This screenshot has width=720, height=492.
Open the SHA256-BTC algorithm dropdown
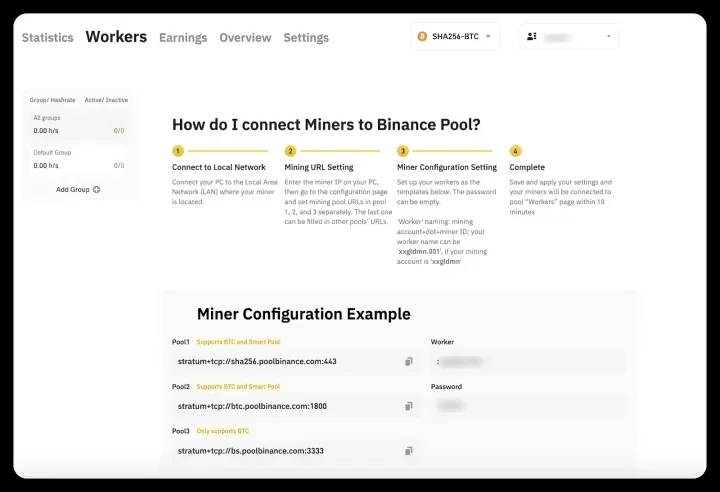pos(455,36)
